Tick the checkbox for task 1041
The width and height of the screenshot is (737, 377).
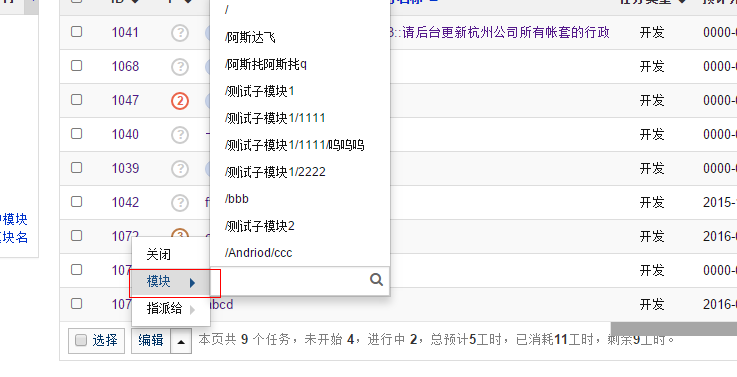pos(76,31)
